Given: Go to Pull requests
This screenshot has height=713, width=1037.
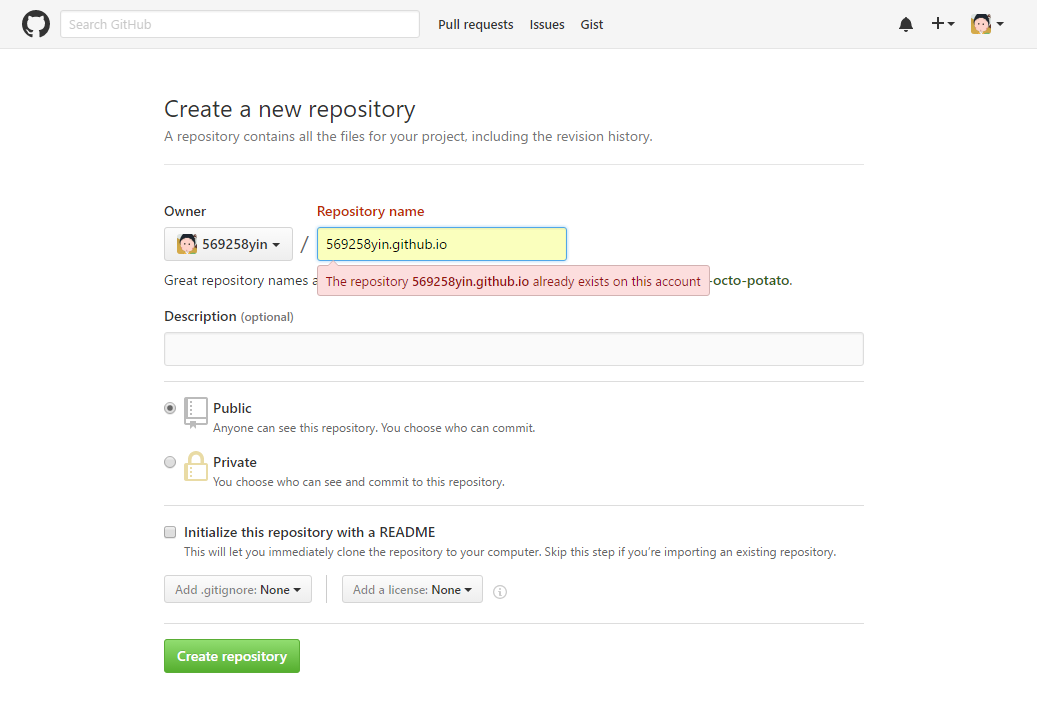Looking at the screenshot, I should pyautogui.click(x=475, y=24).
